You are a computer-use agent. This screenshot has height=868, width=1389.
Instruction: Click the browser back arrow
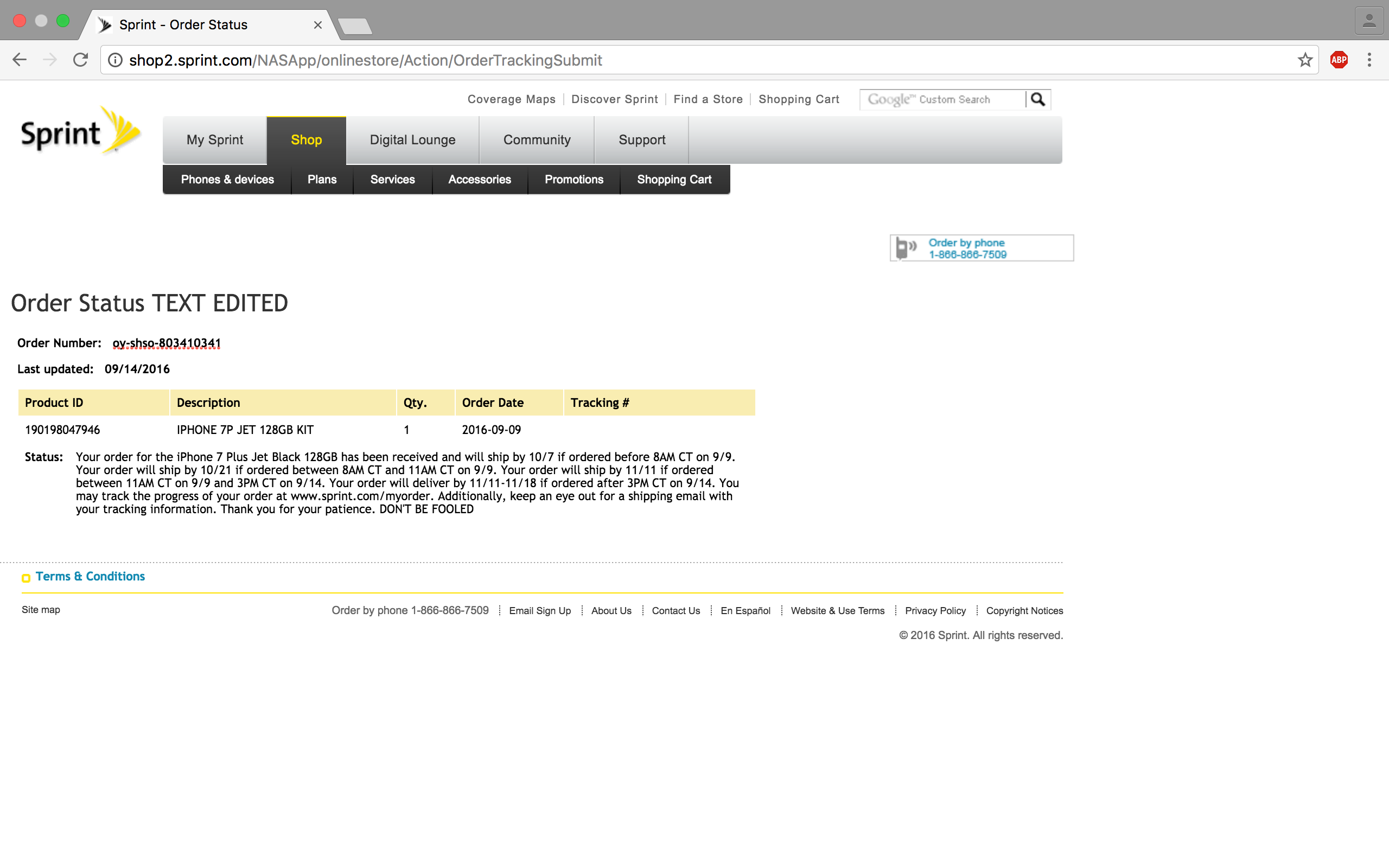(20, 60)
